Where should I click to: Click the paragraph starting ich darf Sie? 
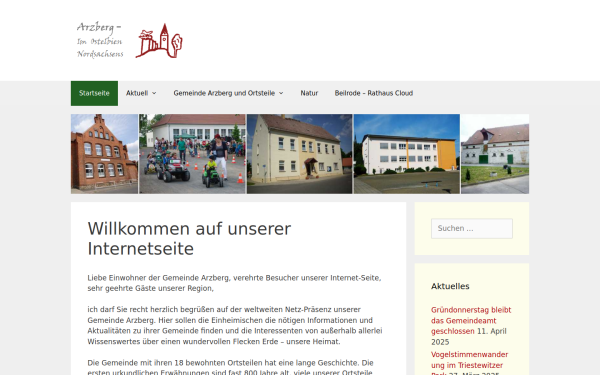(235, 326)
